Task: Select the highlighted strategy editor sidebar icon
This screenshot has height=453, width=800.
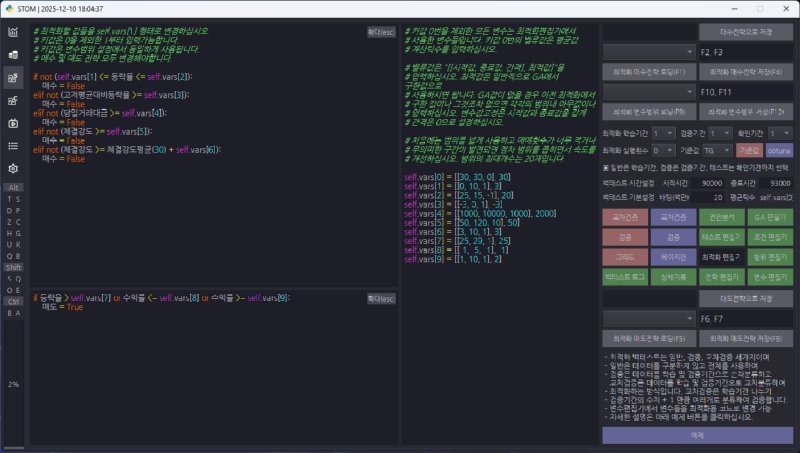Action: pos(14,77)
